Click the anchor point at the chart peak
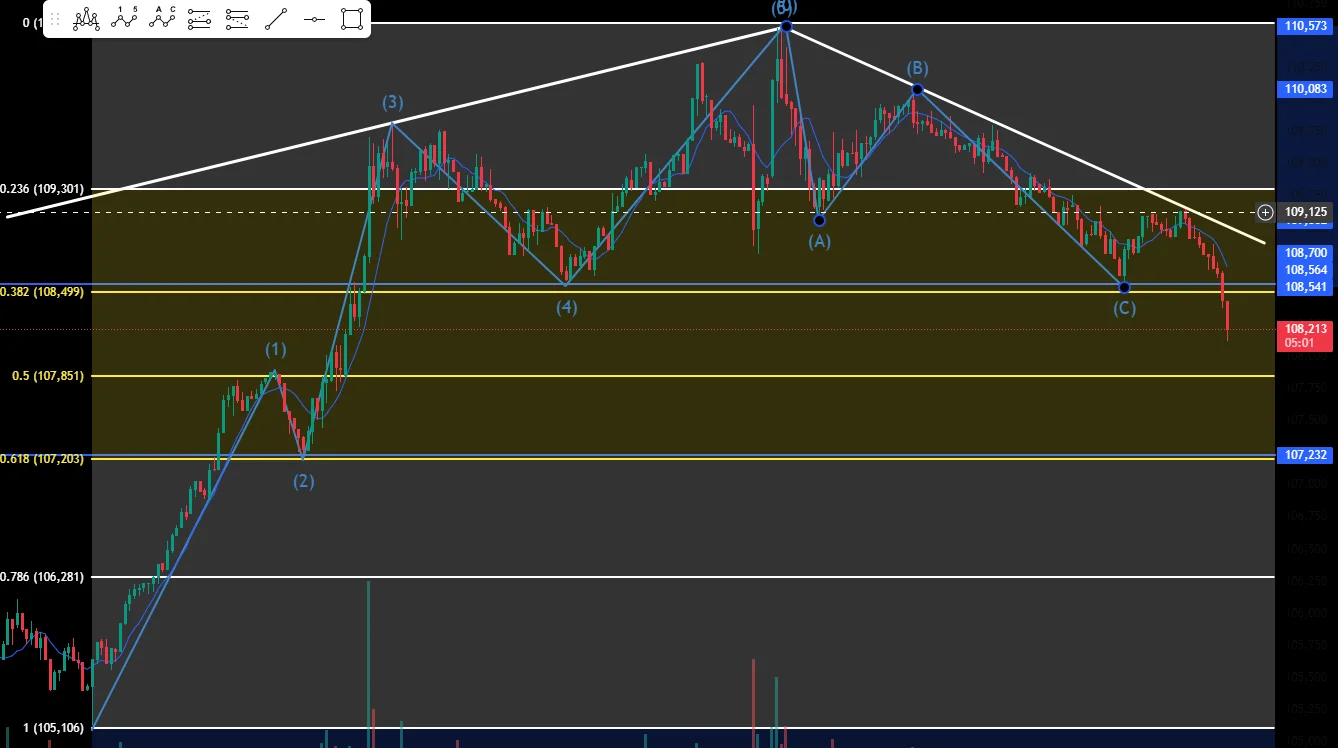The image size is (1338, 748). (x=786, y=26)
